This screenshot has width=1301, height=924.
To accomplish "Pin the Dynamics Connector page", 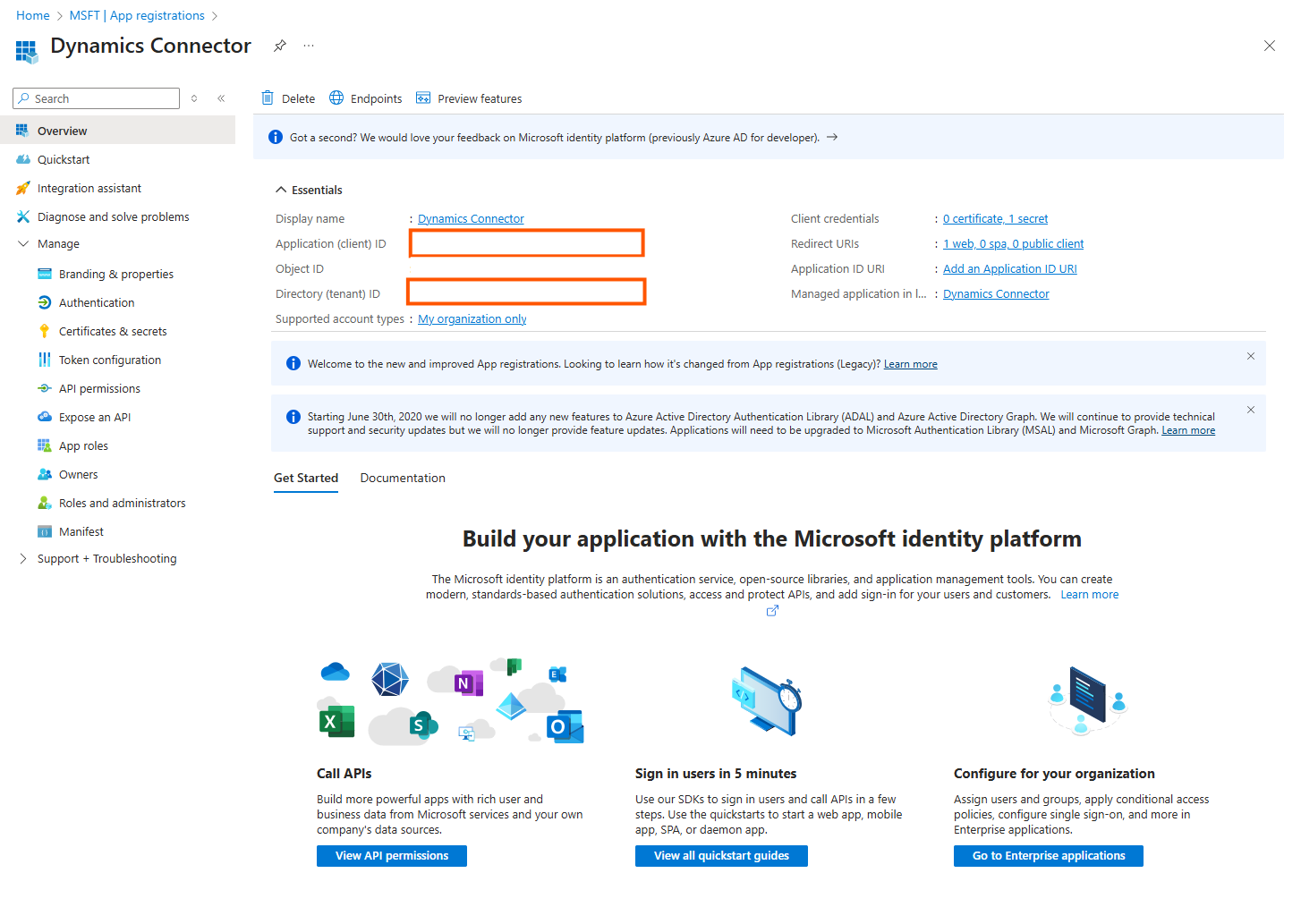I will 280,46.
